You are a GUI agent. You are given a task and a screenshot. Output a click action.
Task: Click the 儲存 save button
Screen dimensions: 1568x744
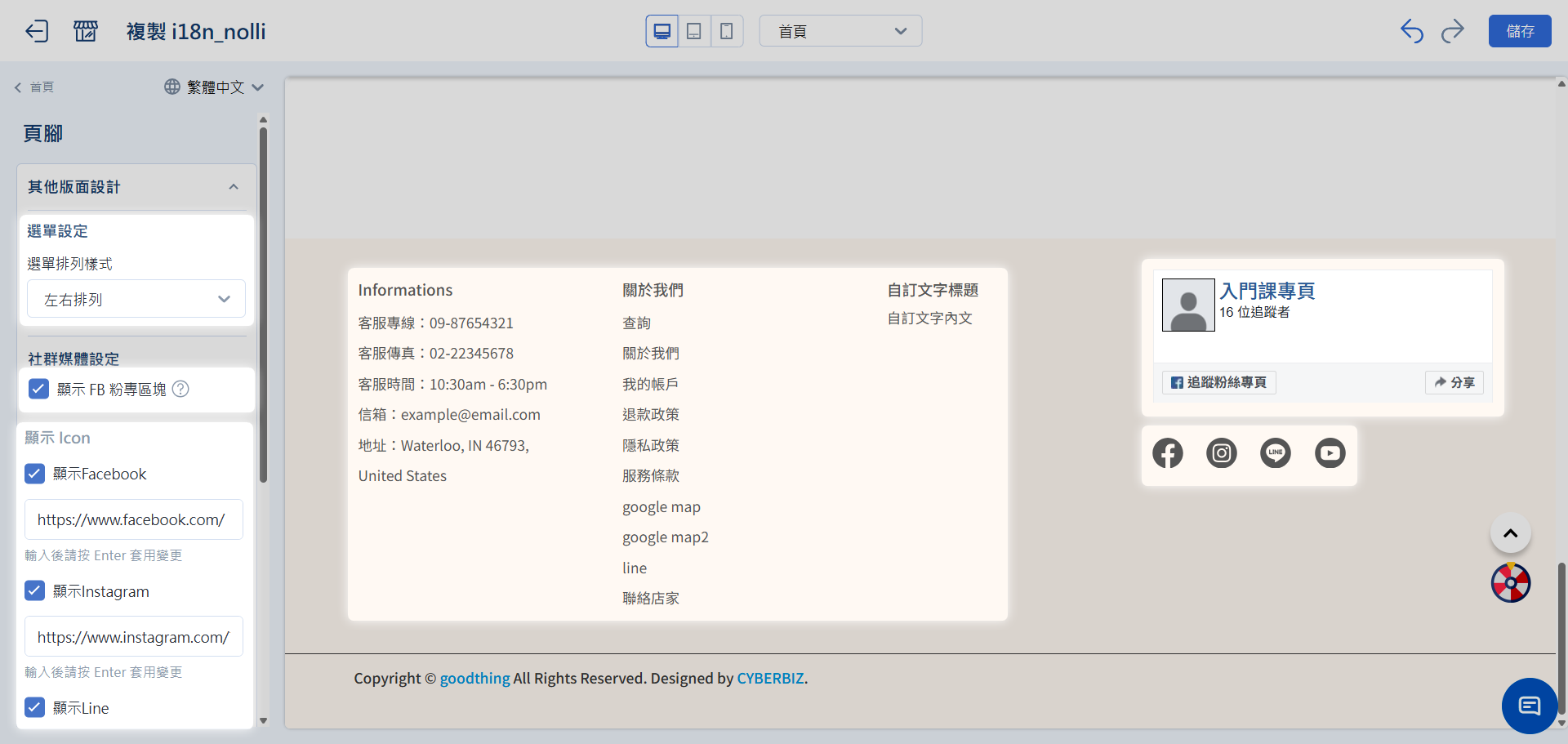[x=1519, y=31]
